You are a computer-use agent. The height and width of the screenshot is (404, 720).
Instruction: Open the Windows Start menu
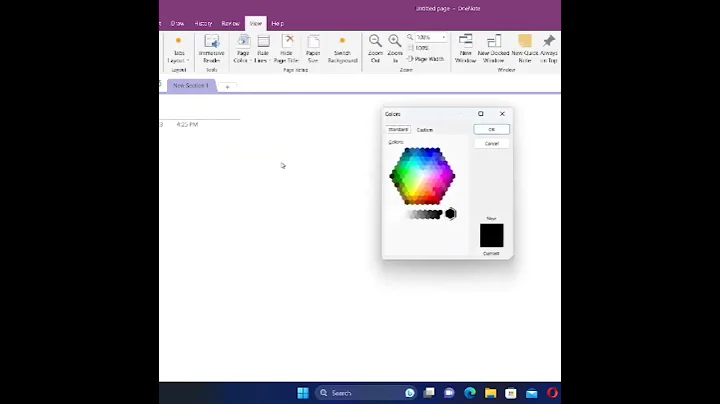(x=303, y=393)
